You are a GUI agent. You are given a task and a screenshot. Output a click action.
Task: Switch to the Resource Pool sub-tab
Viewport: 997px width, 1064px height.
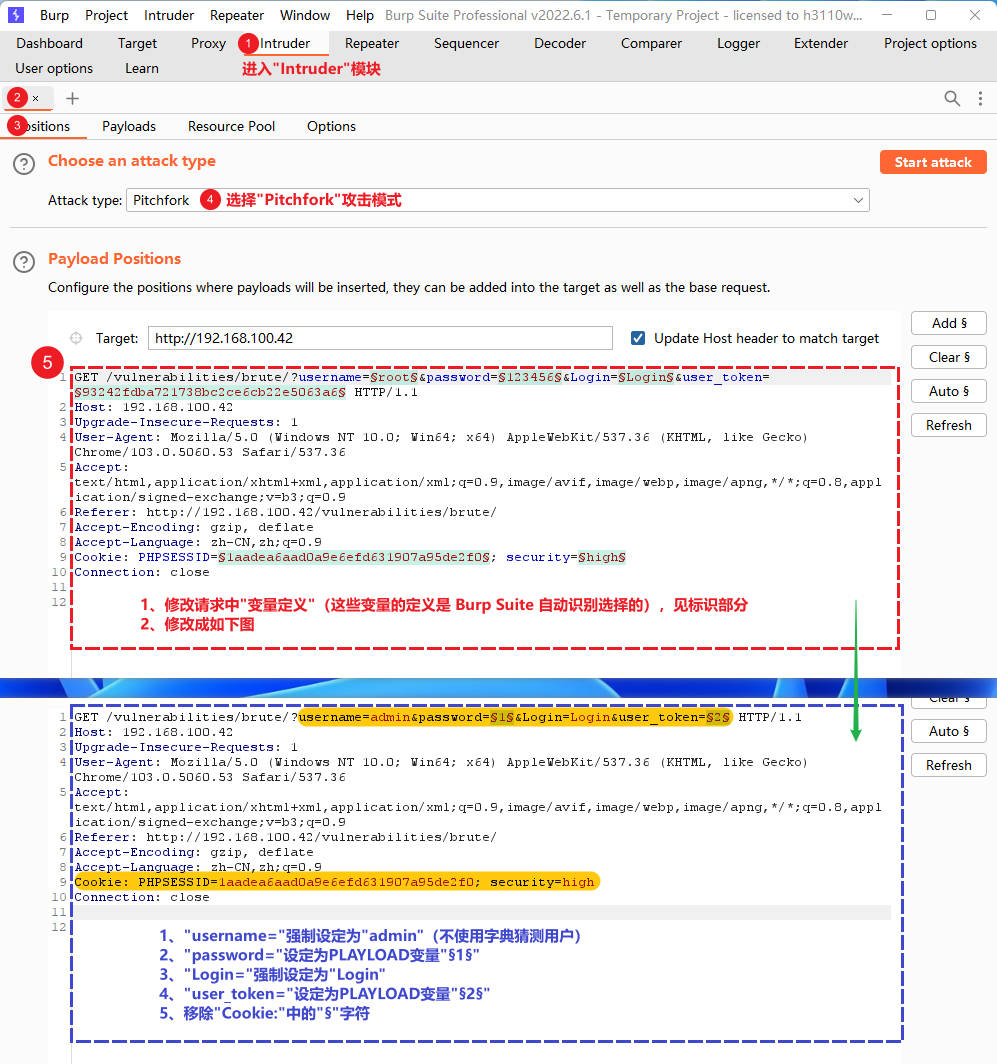point(231,126)
